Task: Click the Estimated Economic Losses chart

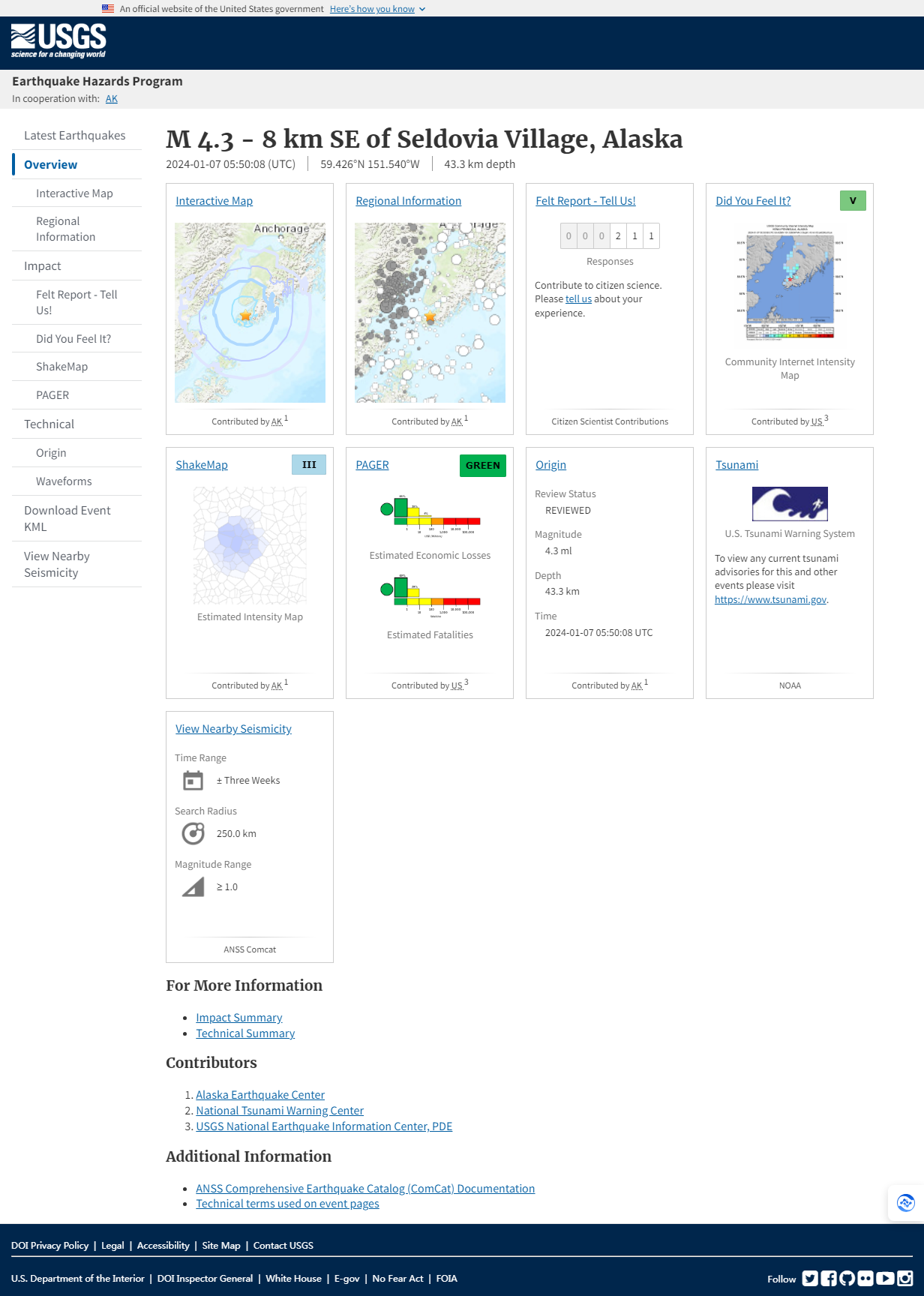Action: point(430,517)
